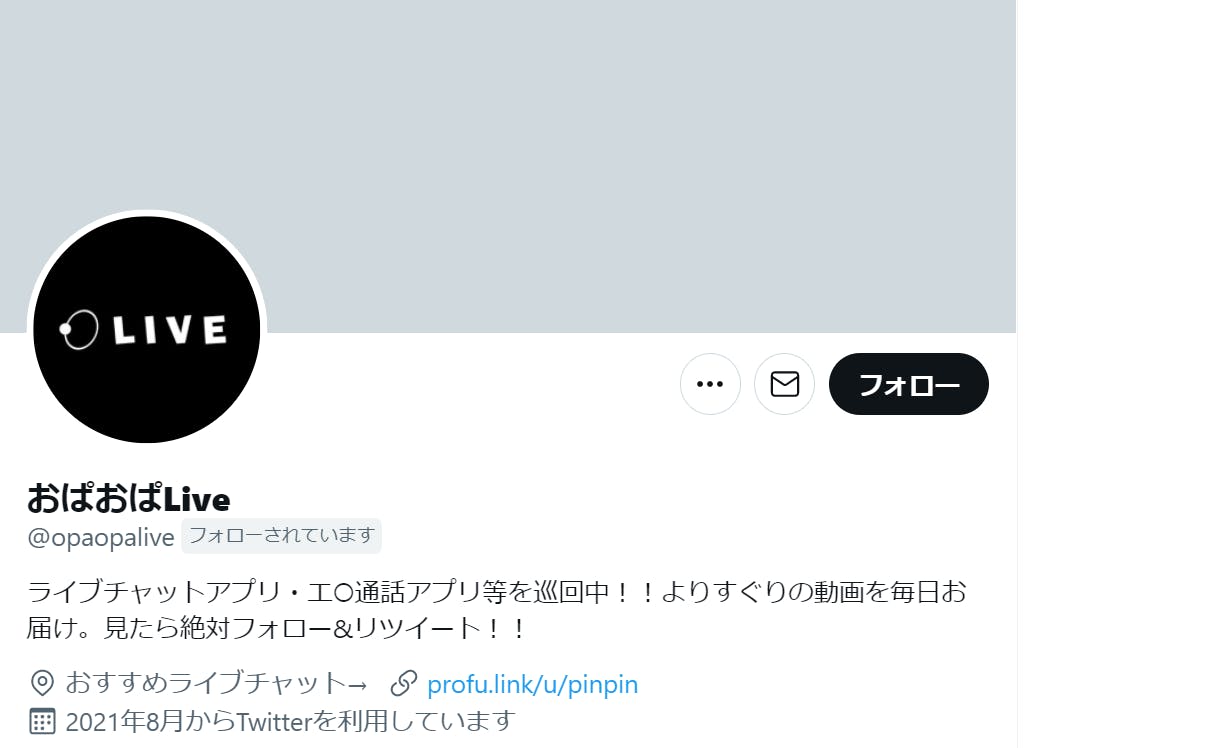Click the black area of the profile avatar
The image size is (1230, 748).
point(147,400)
